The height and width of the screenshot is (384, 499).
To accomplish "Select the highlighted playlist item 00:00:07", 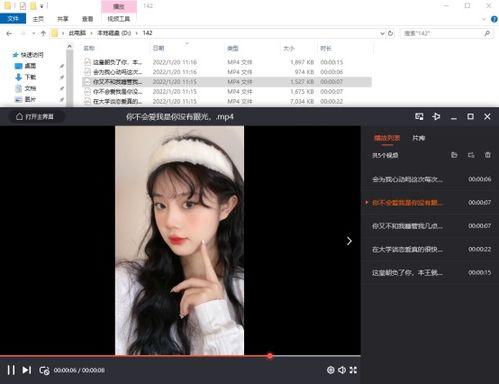I will 430,203.
